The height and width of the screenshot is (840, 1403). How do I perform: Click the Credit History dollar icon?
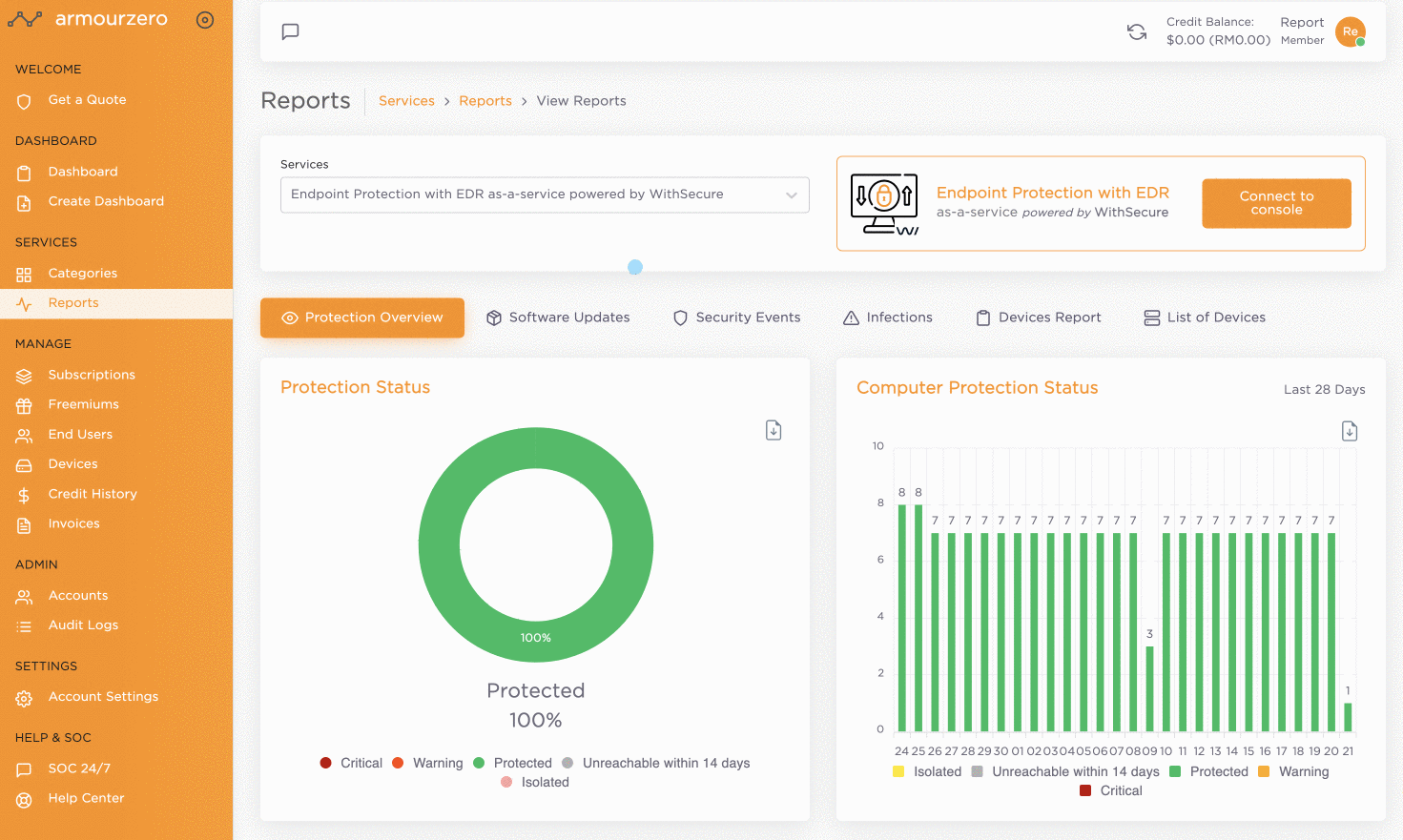[x=24, y=495]
